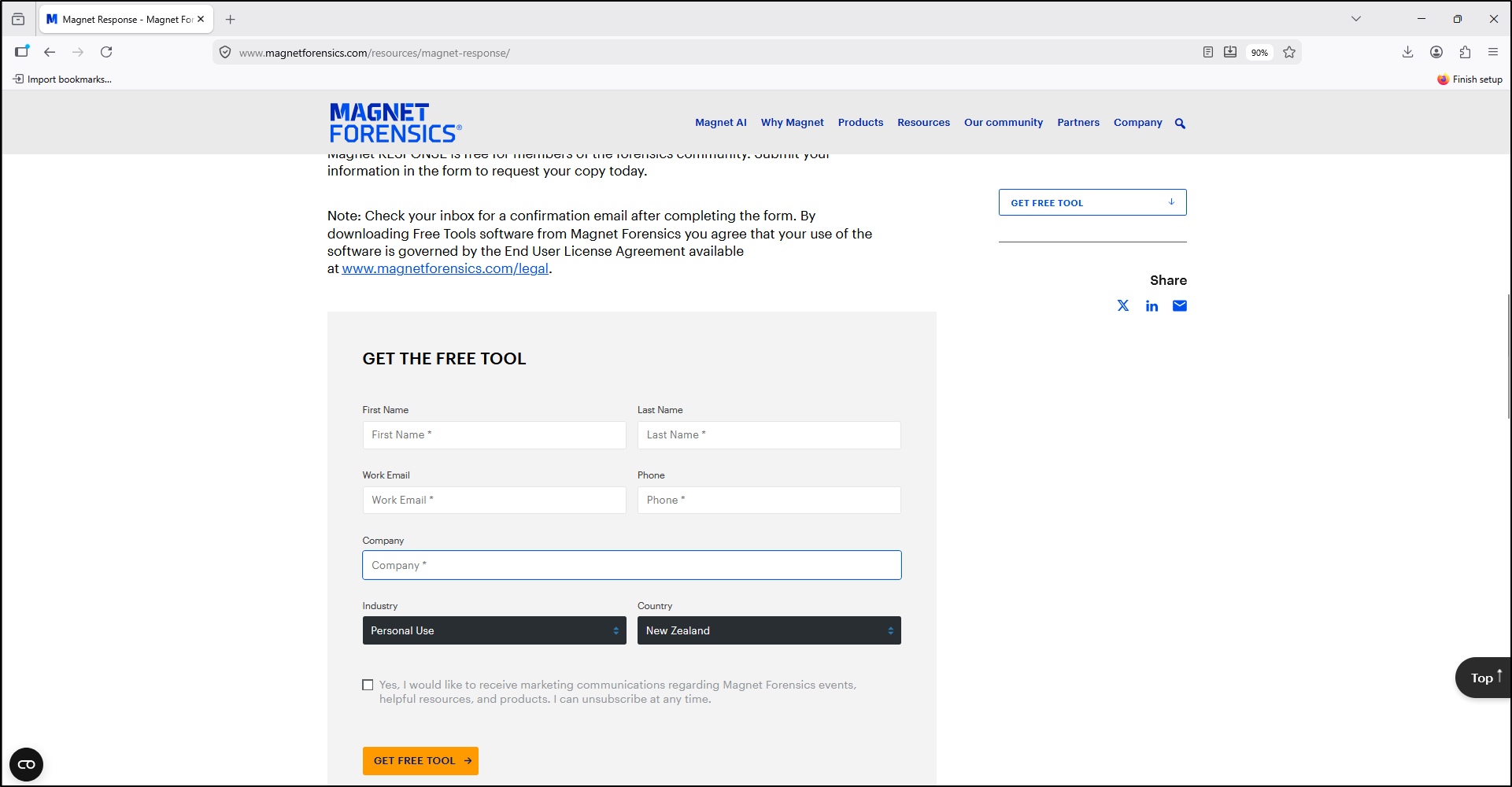Click the install site as app icon
1512x787 pixels.
1230,52
